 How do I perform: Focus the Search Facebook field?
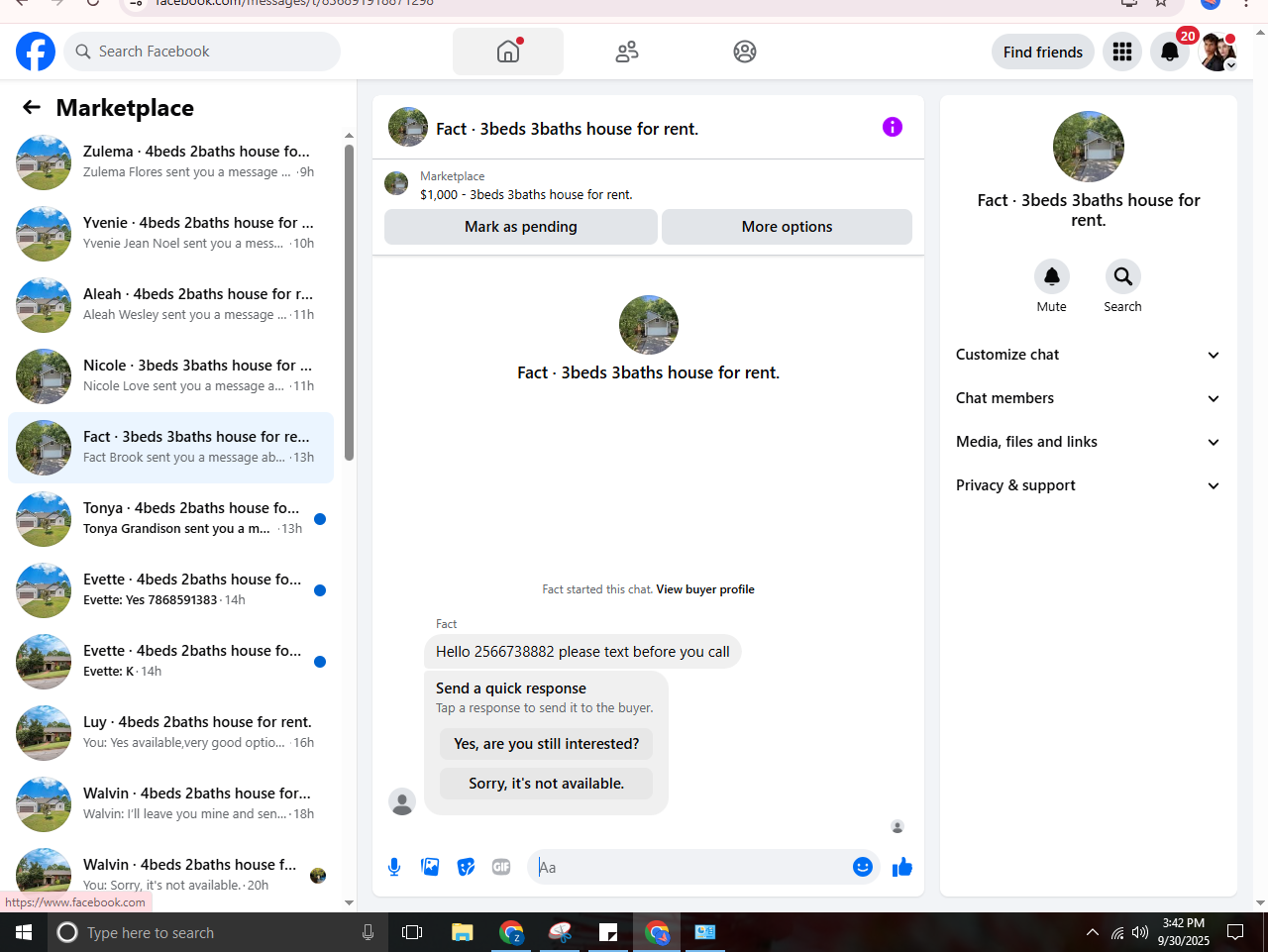point(202,52)
